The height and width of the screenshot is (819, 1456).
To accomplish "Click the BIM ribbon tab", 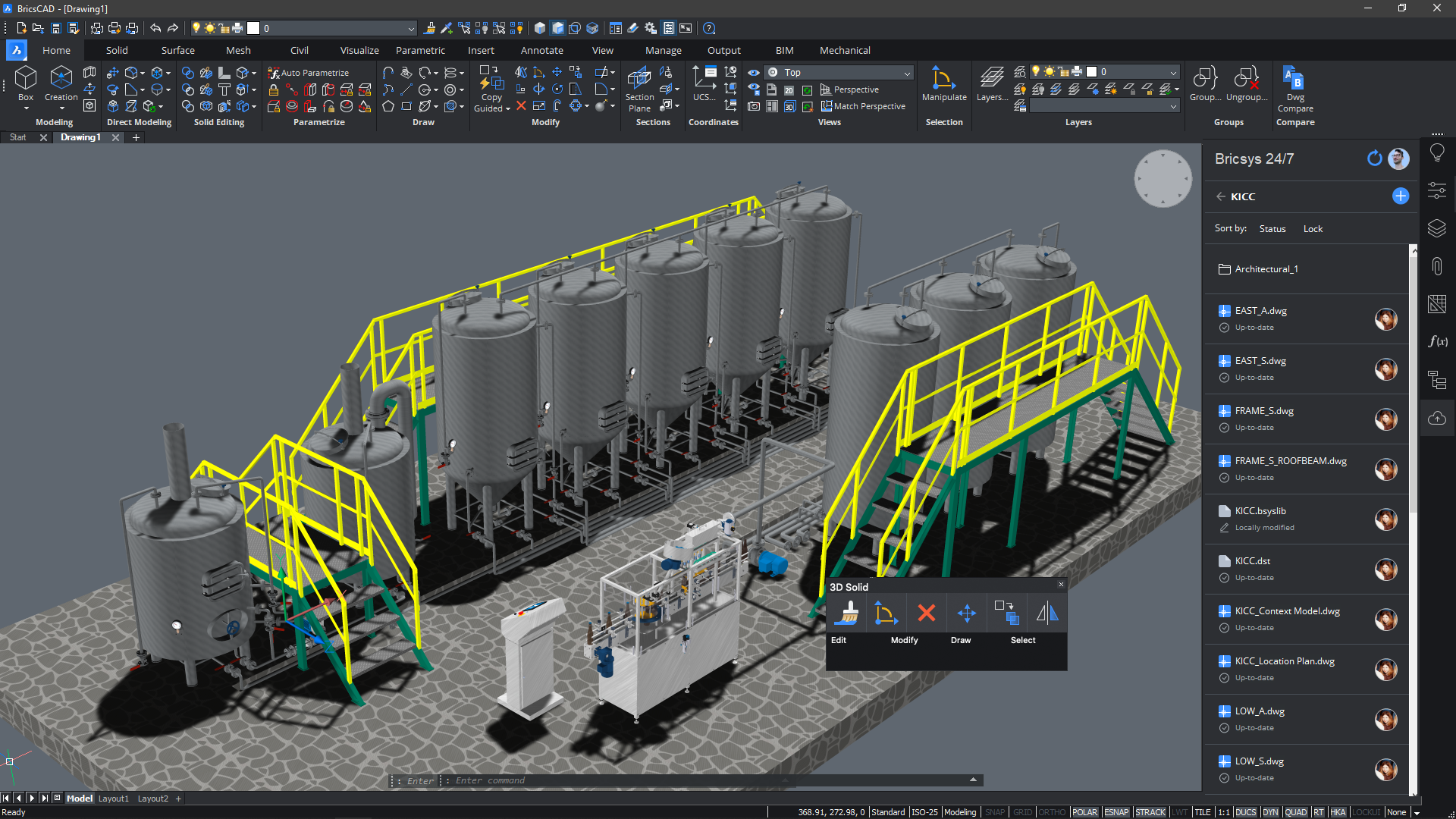I will pos(784,50).
